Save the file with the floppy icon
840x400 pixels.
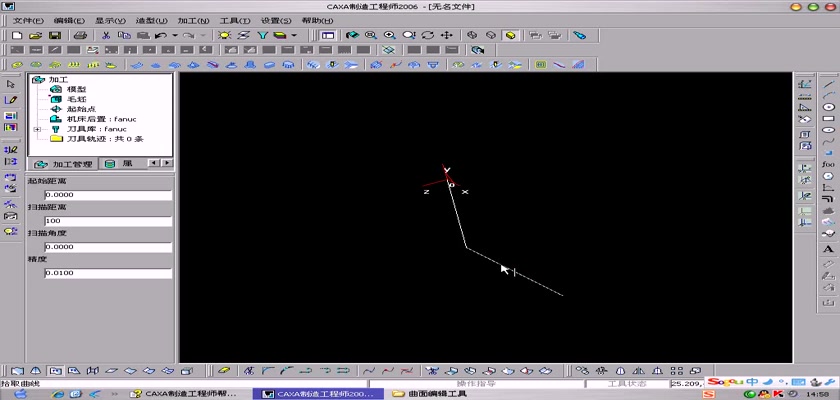pos(54,35)
